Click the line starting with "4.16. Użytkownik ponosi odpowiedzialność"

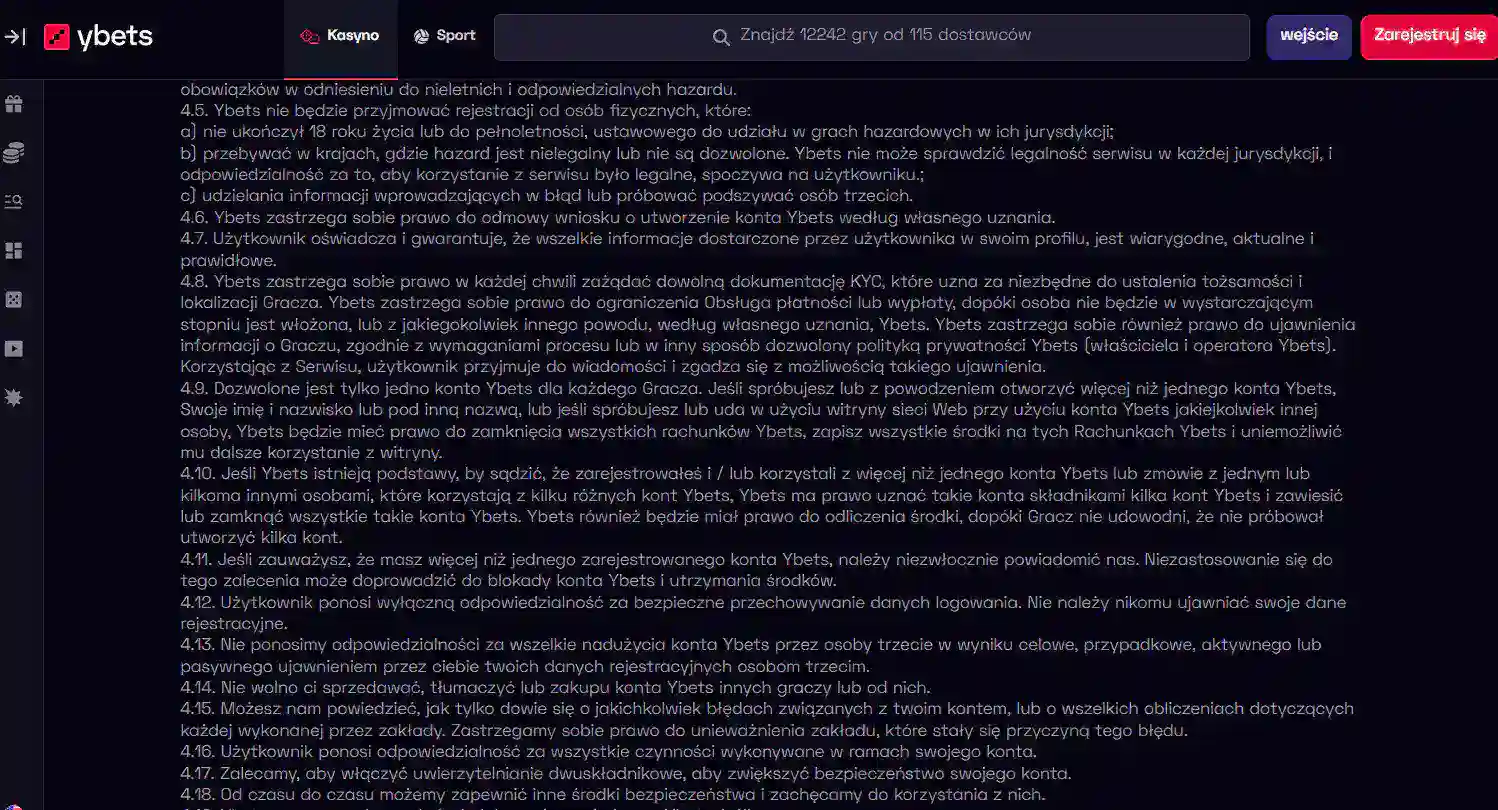click(608, 751)
